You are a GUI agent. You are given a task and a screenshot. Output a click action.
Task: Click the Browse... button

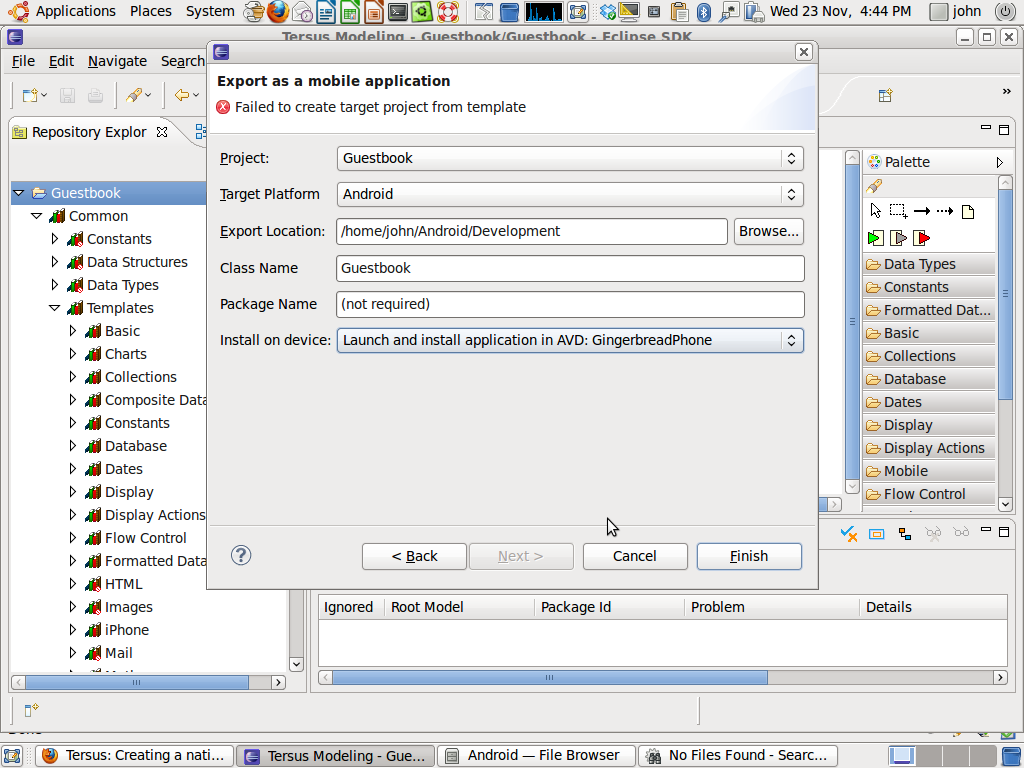pyautogui.click(x=768, y=231)
